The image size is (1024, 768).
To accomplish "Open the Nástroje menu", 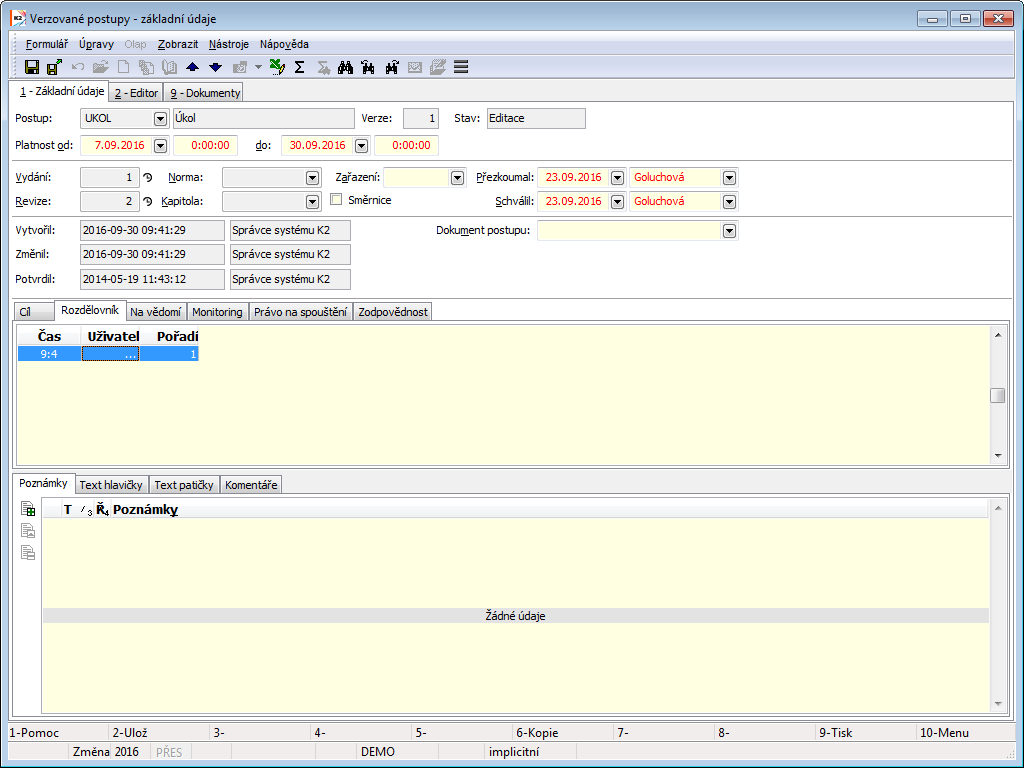I will 229,44.
